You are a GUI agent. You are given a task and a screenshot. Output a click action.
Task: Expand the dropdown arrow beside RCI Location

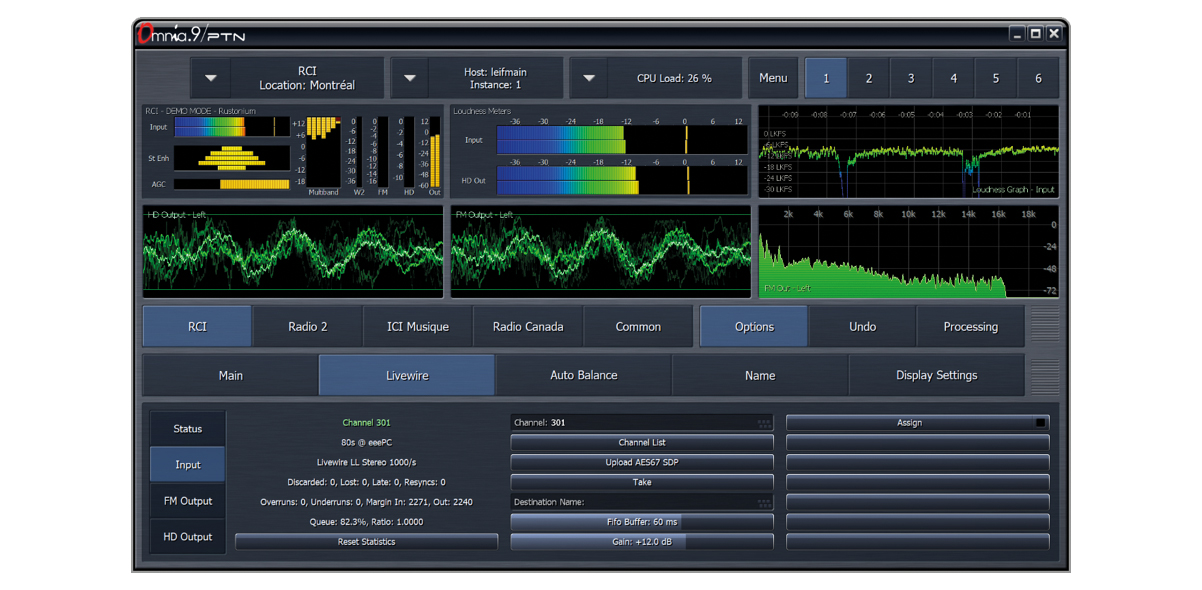coord(210,78)
